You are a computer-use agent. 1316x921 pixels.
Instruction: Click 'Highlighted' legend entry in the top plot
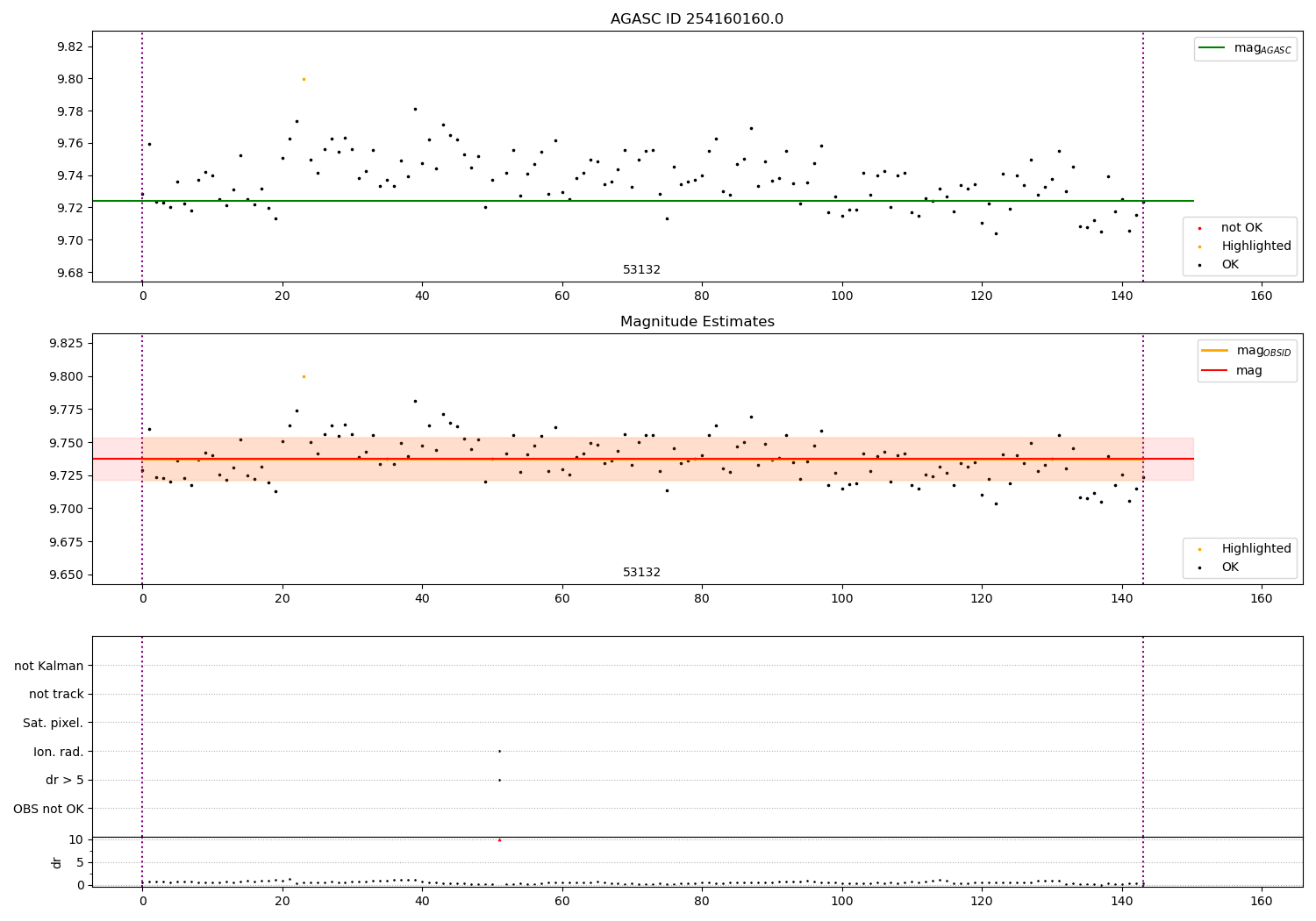(x=1256, y=246)
